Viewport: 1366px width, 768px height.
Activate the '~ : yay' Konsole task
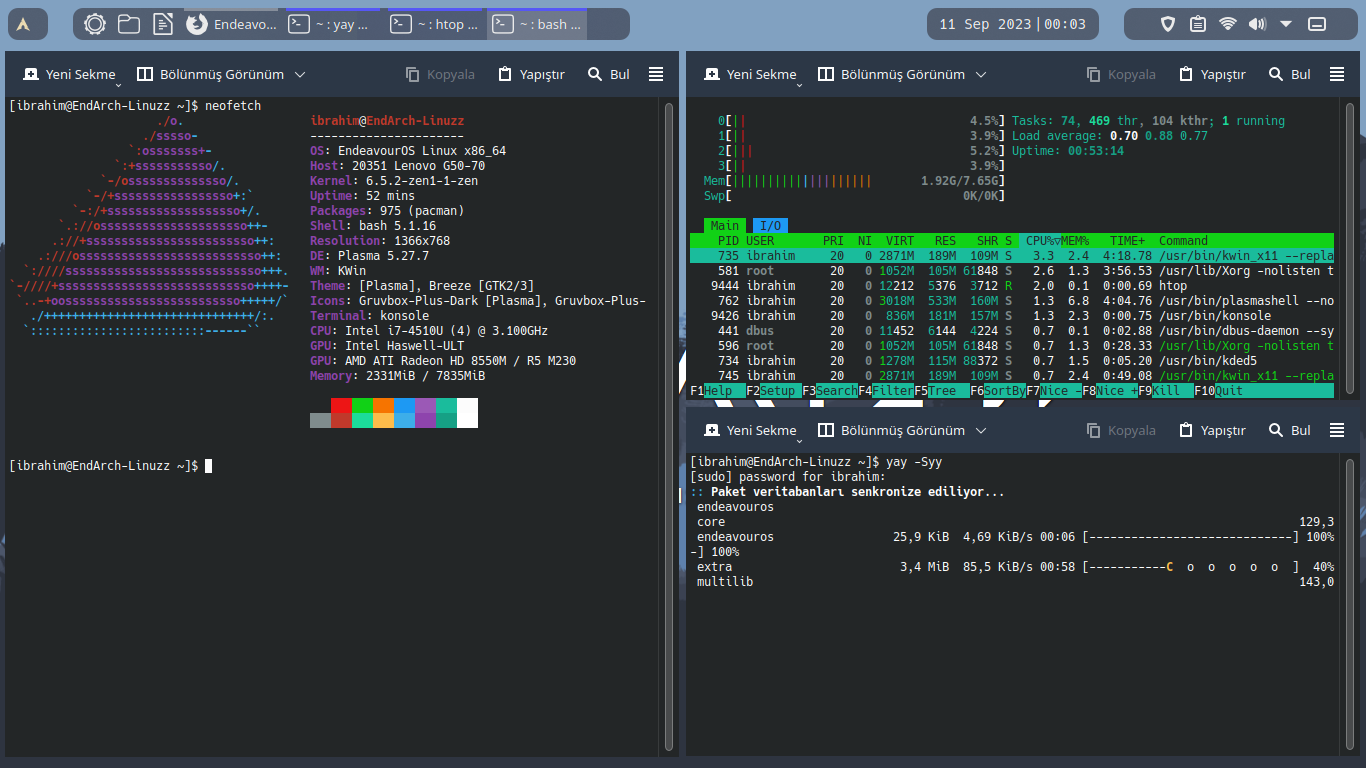click(335, 24)
